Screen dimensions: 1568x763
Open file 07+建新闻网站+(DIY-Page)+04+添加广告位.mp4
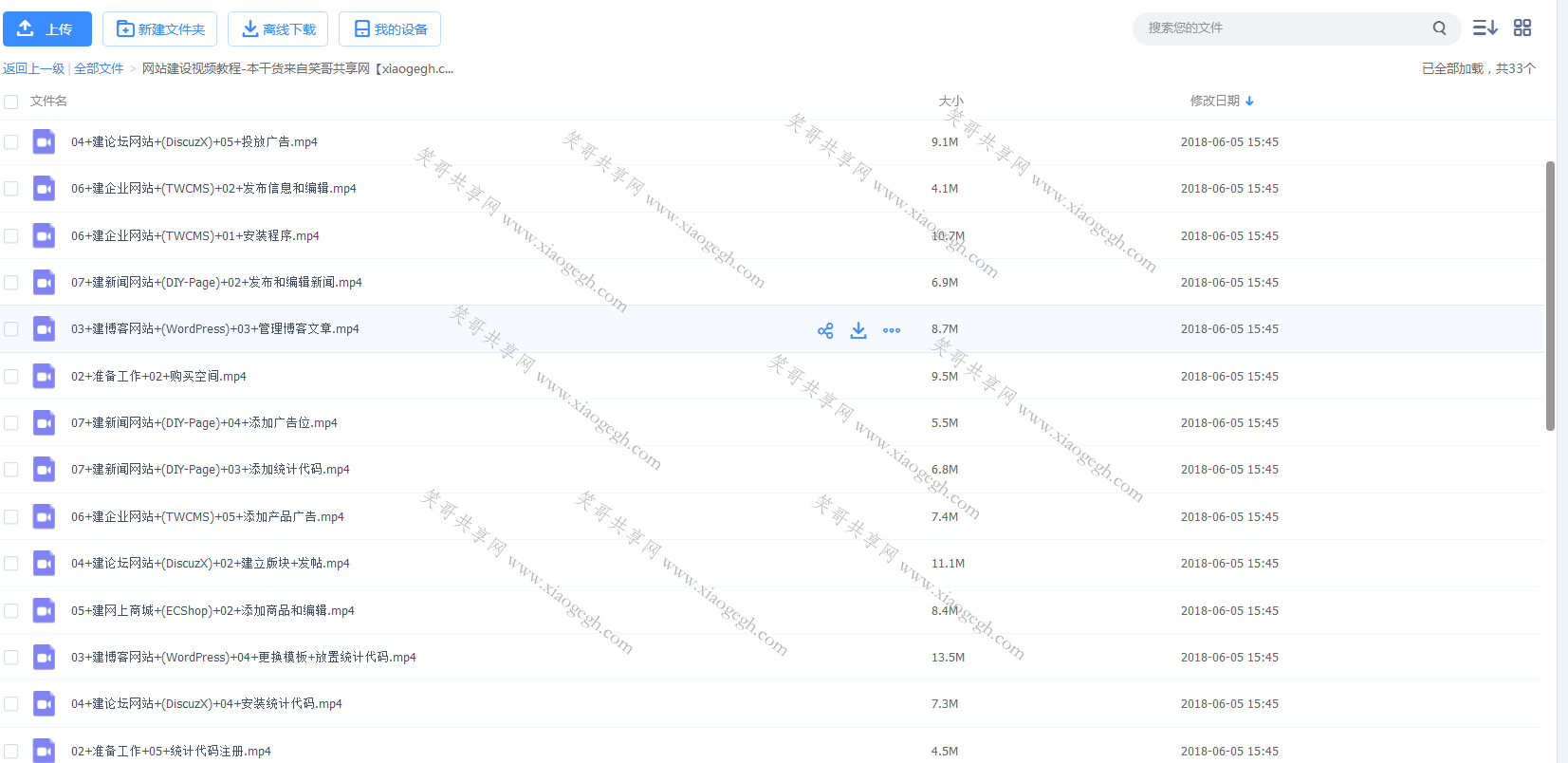204,423
